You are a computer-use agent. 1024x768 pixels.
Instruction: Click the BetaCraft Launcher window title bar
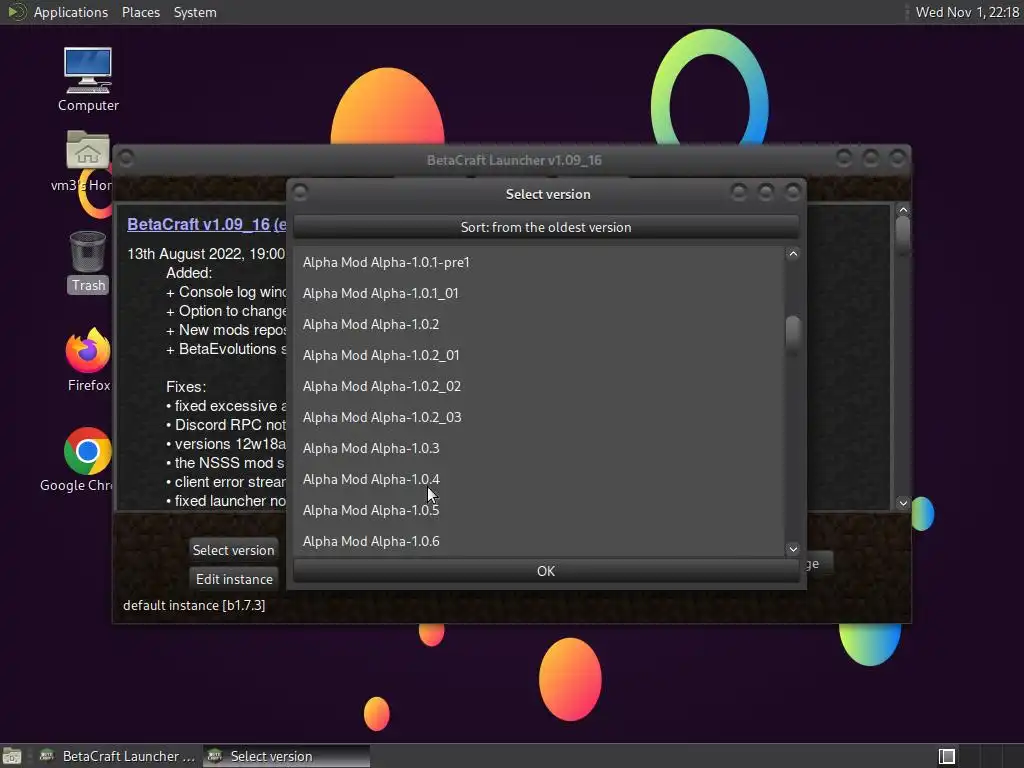click(513, 160)
